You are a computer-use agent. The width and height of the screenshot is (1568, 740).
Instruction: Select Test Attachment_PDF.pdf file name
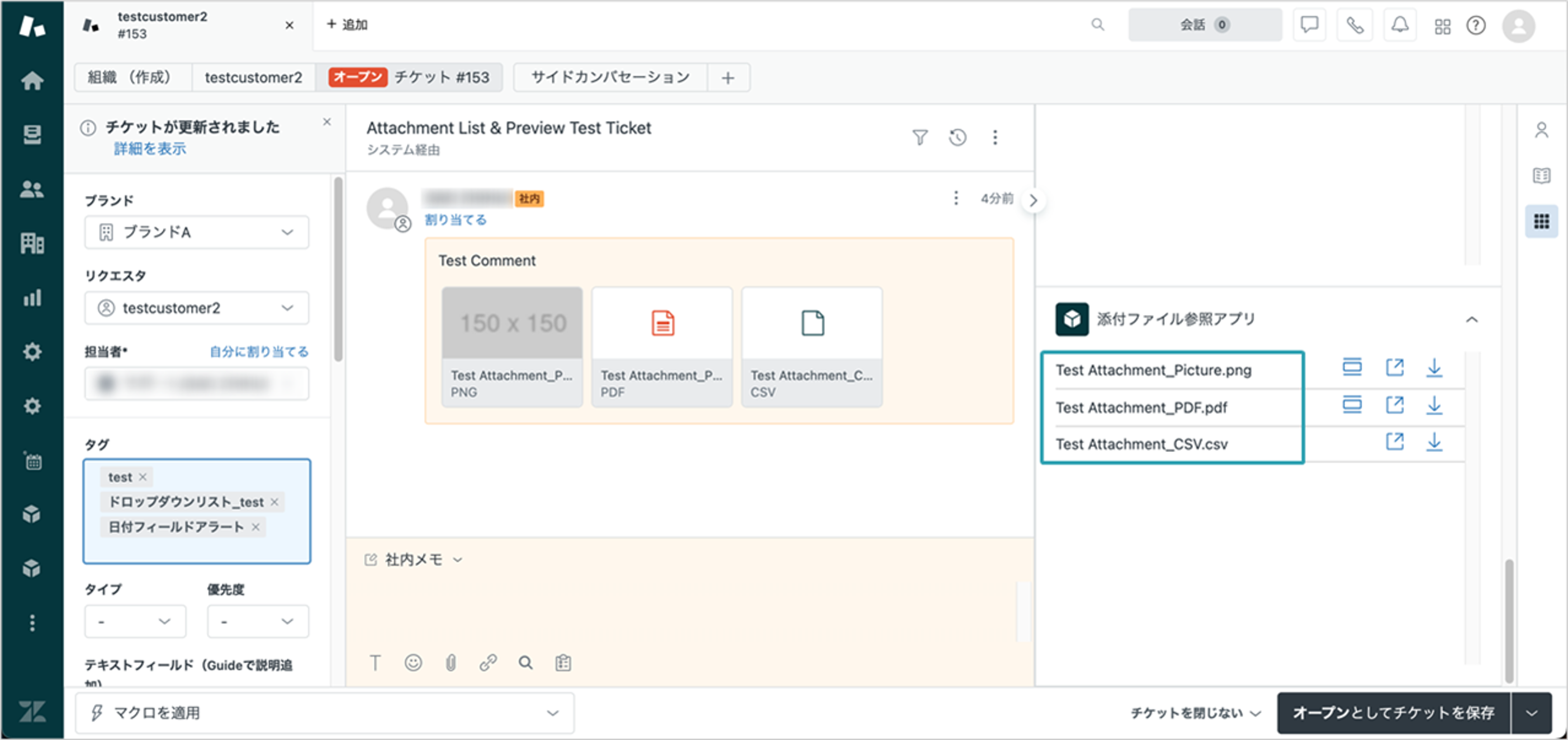point(1141,407)
